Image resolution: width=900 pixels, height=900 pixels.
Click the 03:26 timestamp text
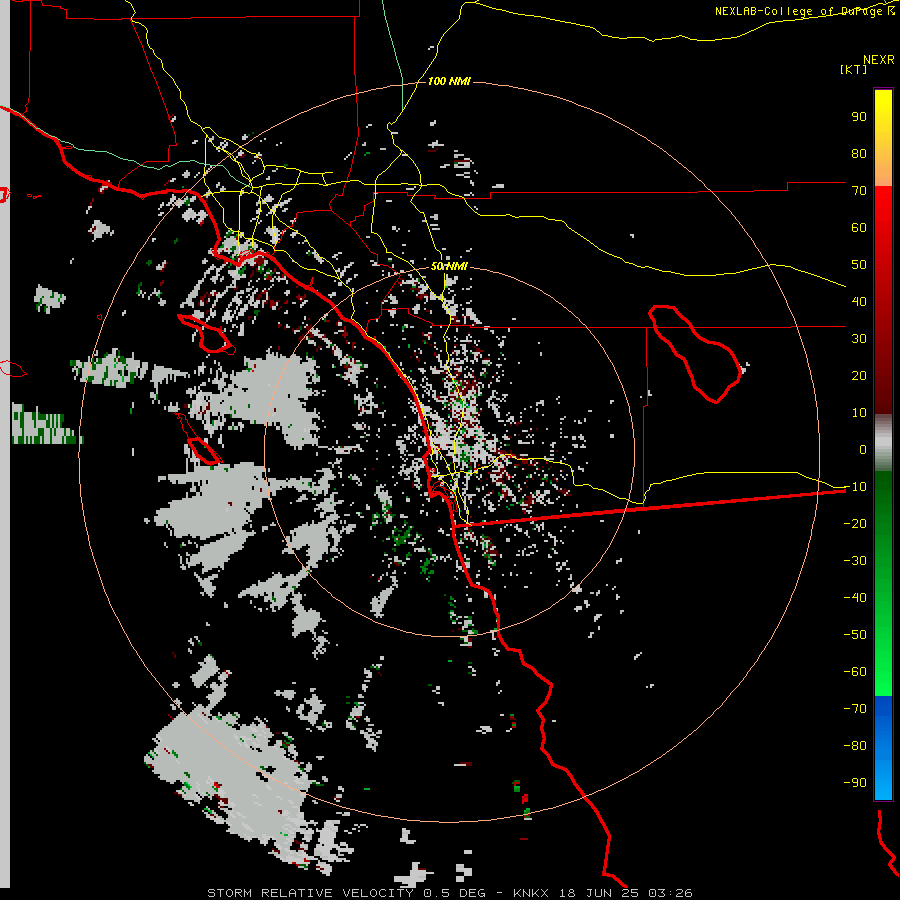tap(670, 893)
